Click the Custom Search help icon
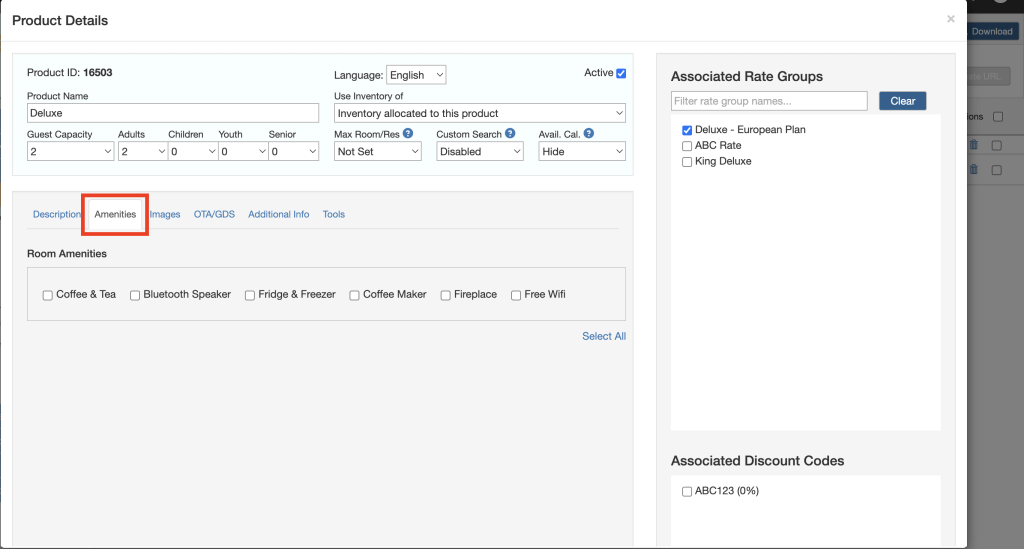The width and height of the screenshot is (1024, 549). click(510, 133)
